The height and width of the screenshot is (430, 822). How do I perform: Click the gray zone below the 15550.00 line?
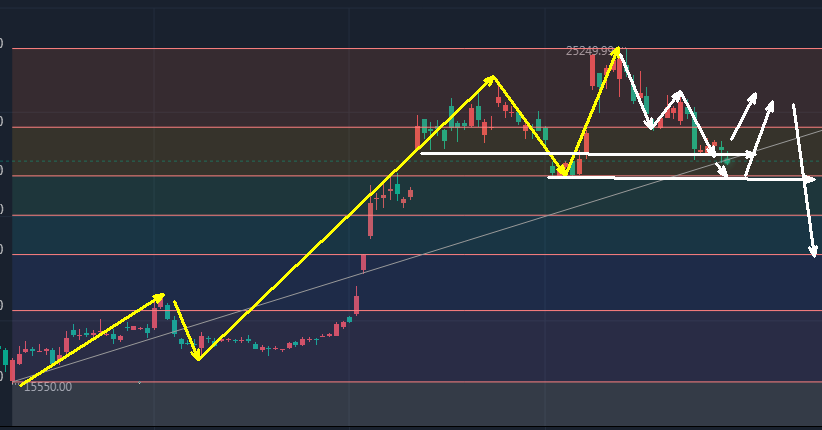[x=300, y=405]
